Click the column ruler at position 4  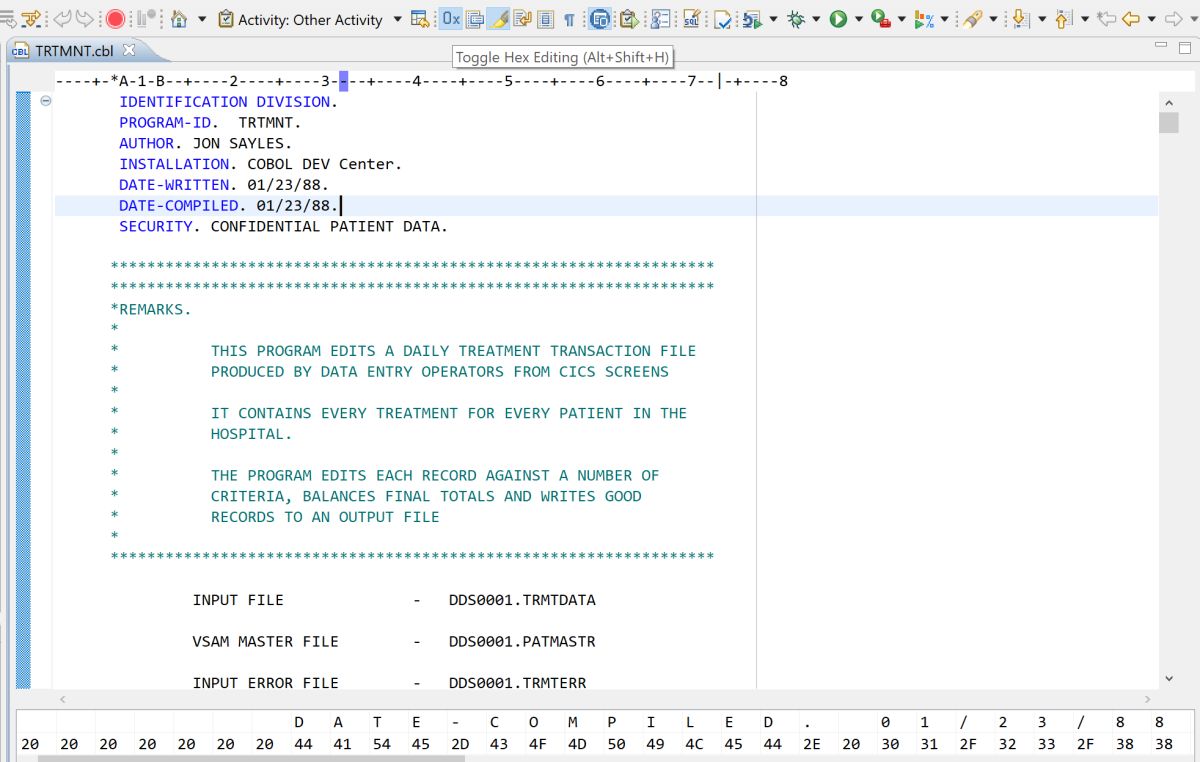click(x=417, y=80)
